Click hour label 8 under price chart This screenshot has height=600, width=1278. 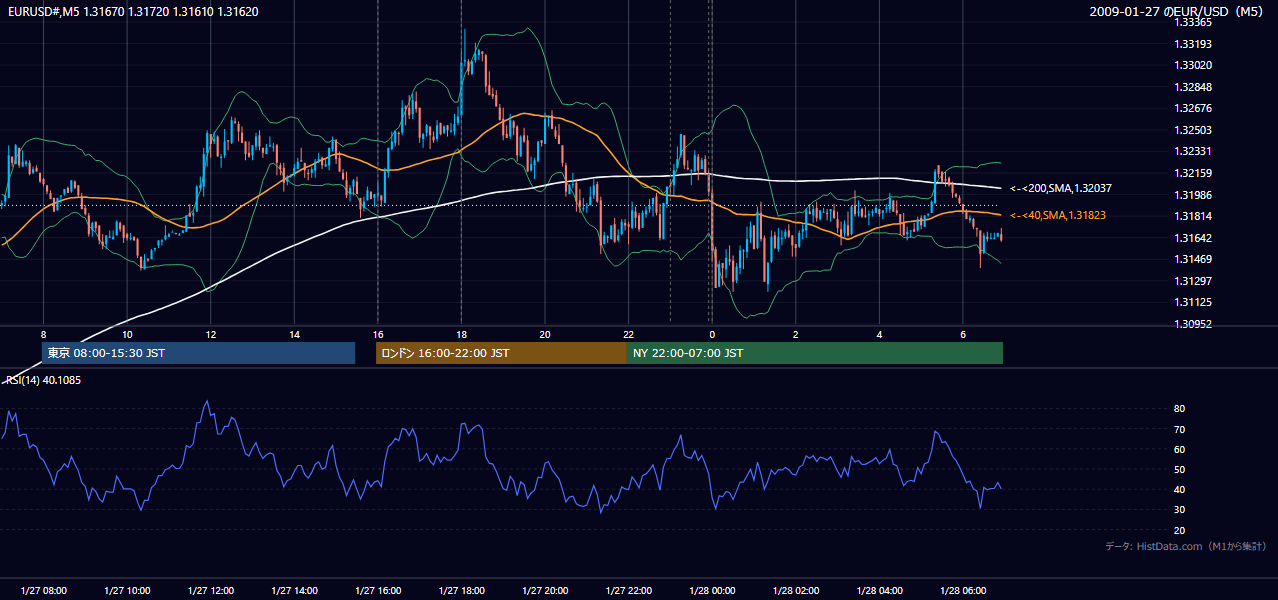tap(43, 334)
